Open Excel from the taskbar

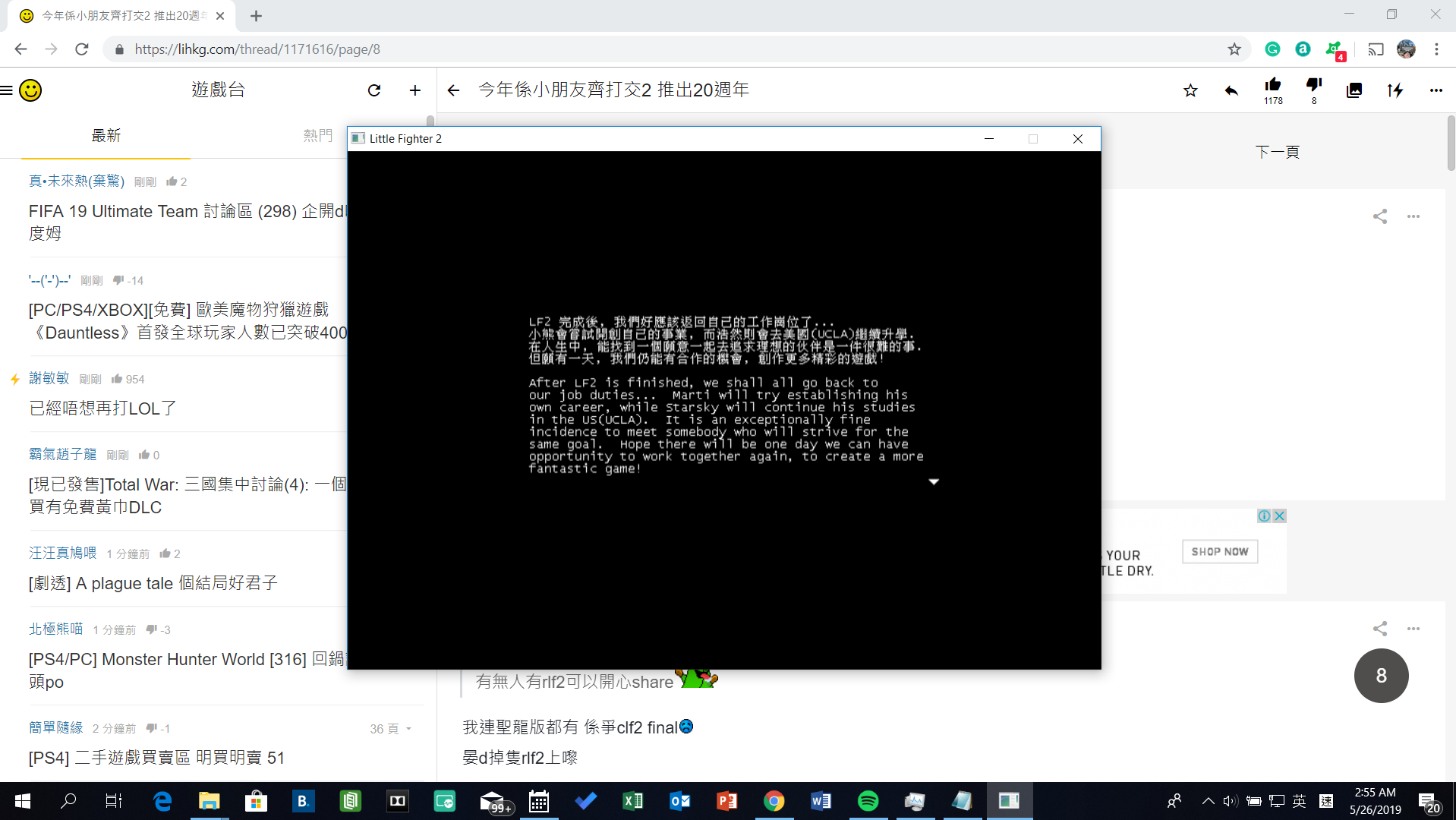point(632,801)
